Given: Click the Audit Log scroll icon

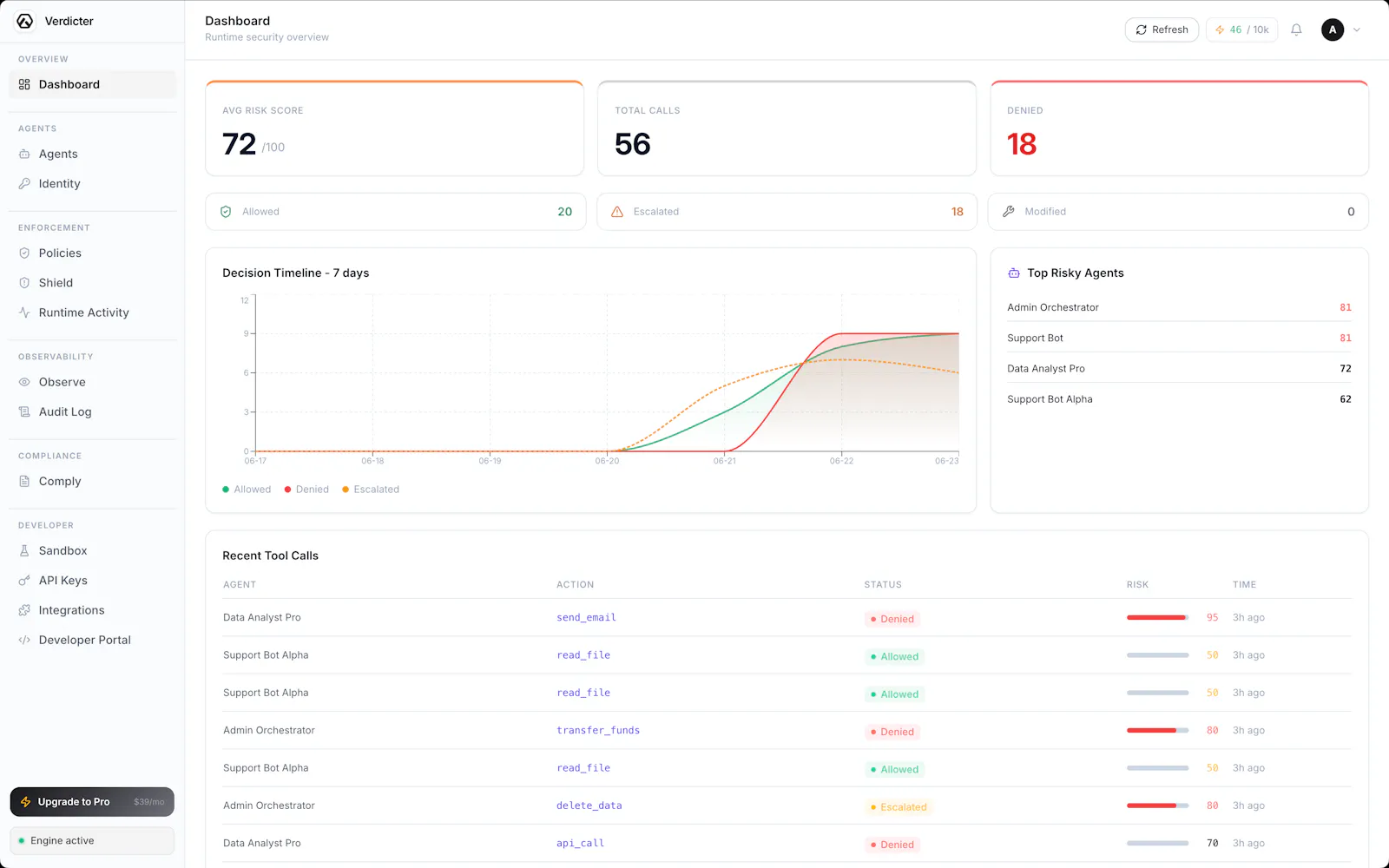Looking at the screenshot, I should click(24, 411).
